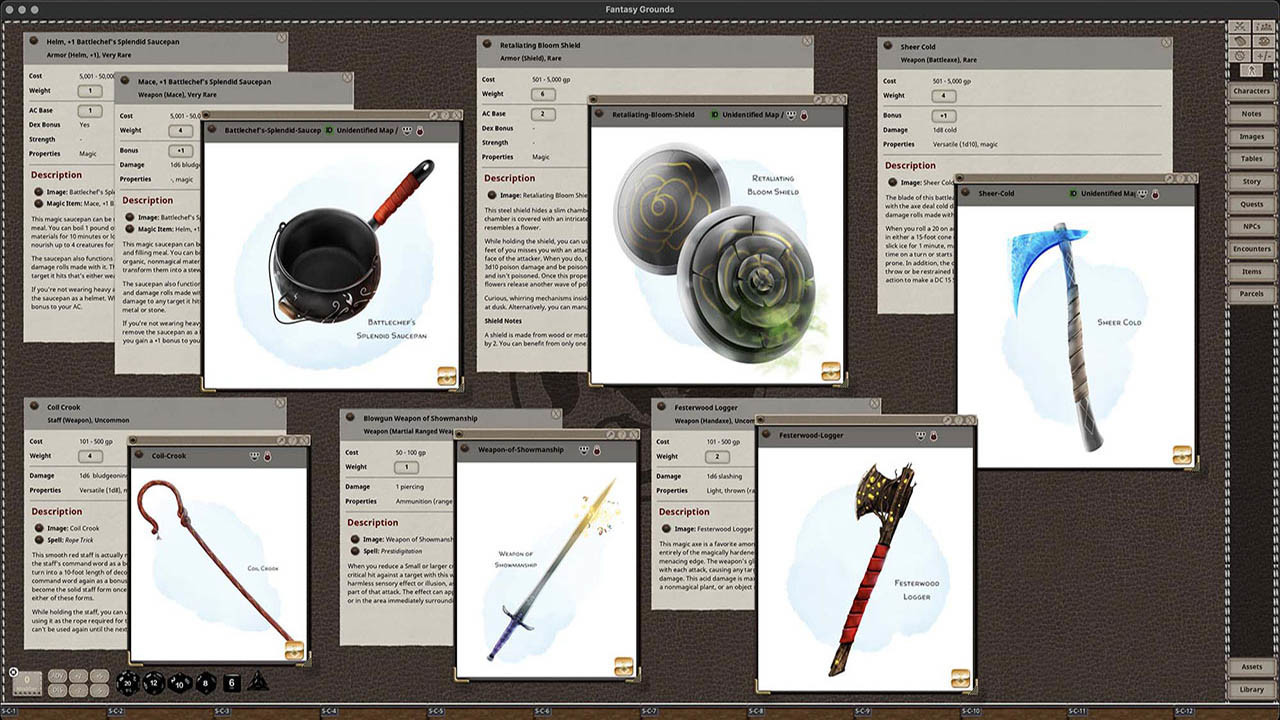1280x720 pixels.
Task: Collapse the sidebar using the up arrow
Action: [x=1251, y=70]
